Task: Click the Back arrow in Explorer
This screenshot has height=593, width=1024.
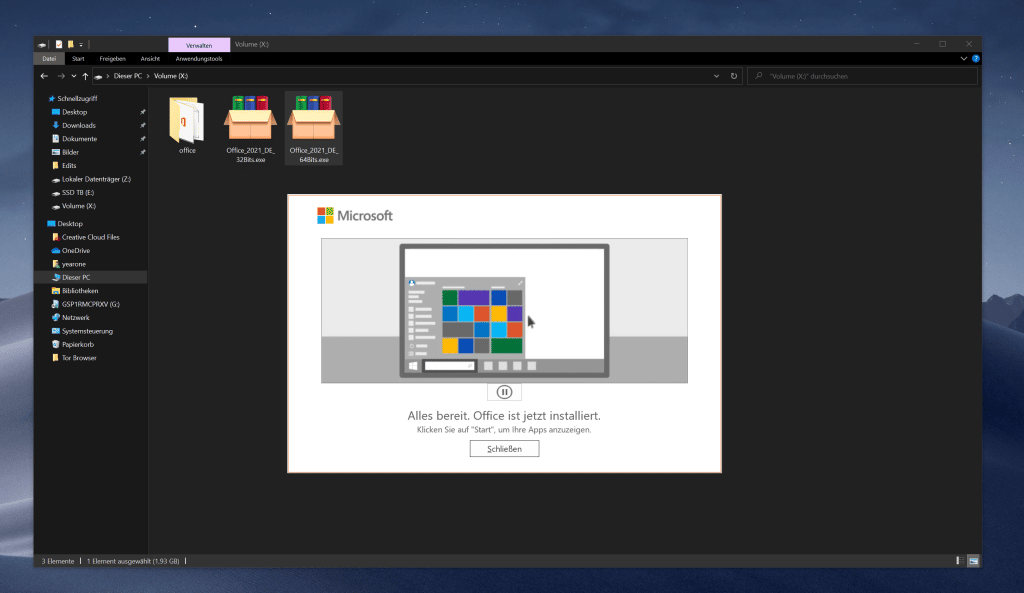Action: click(x=44, y=76)
